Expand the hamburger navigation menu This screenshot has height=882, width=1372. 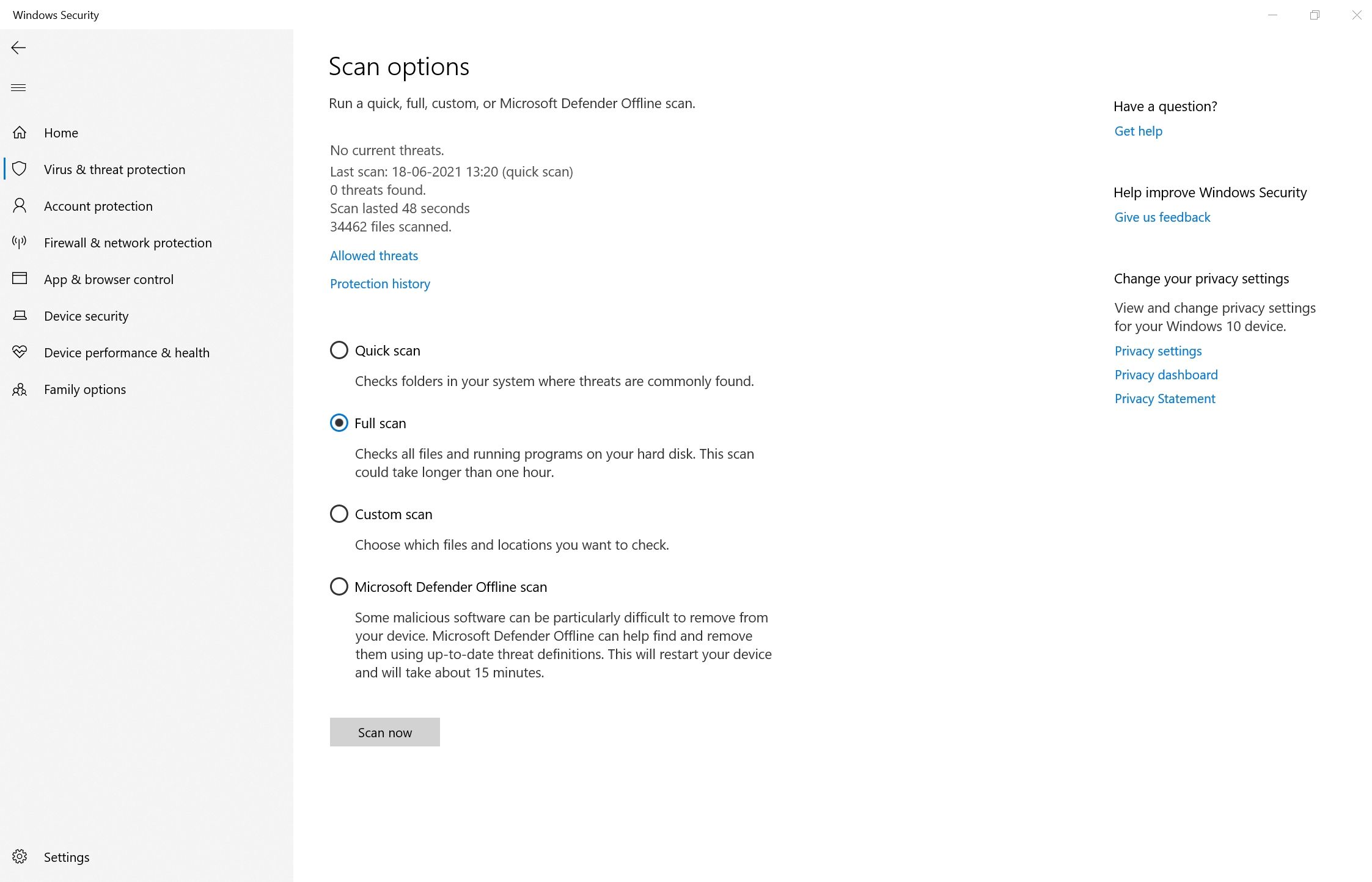point(18,87)
